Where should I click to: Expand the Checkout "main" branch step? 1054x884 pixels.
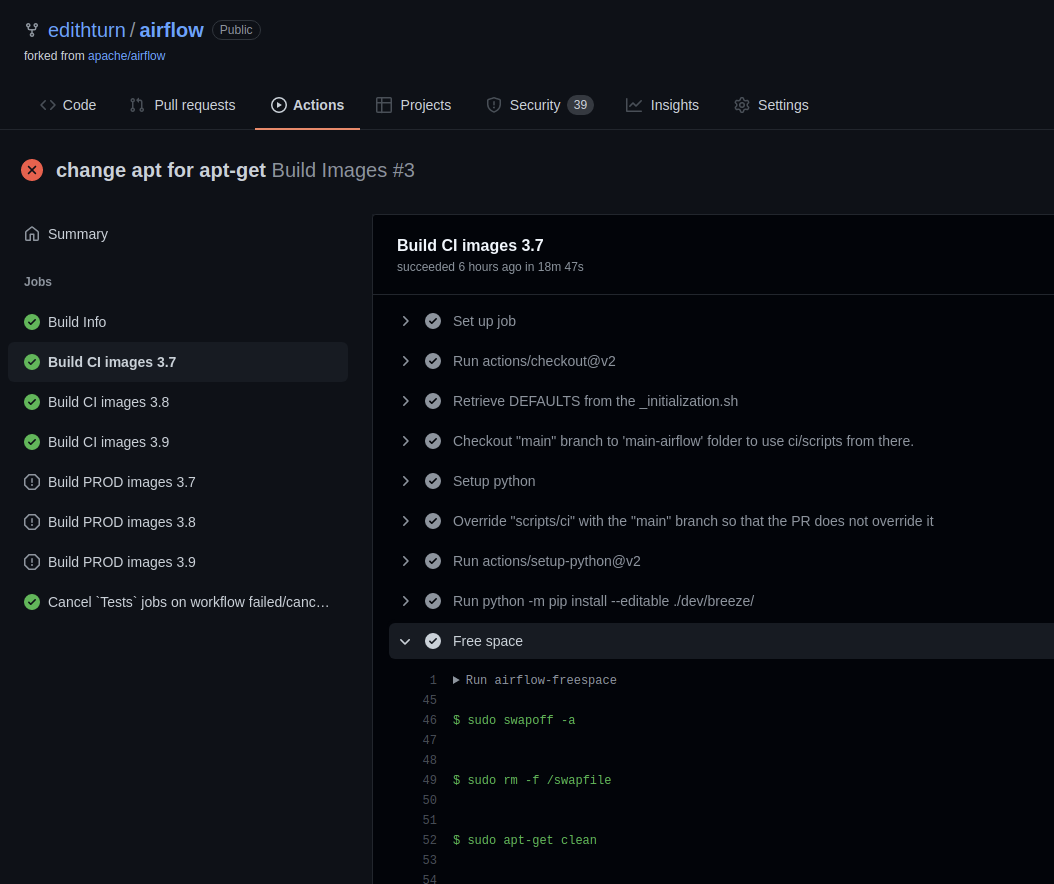pyautogui.click(x=405, y=441)
